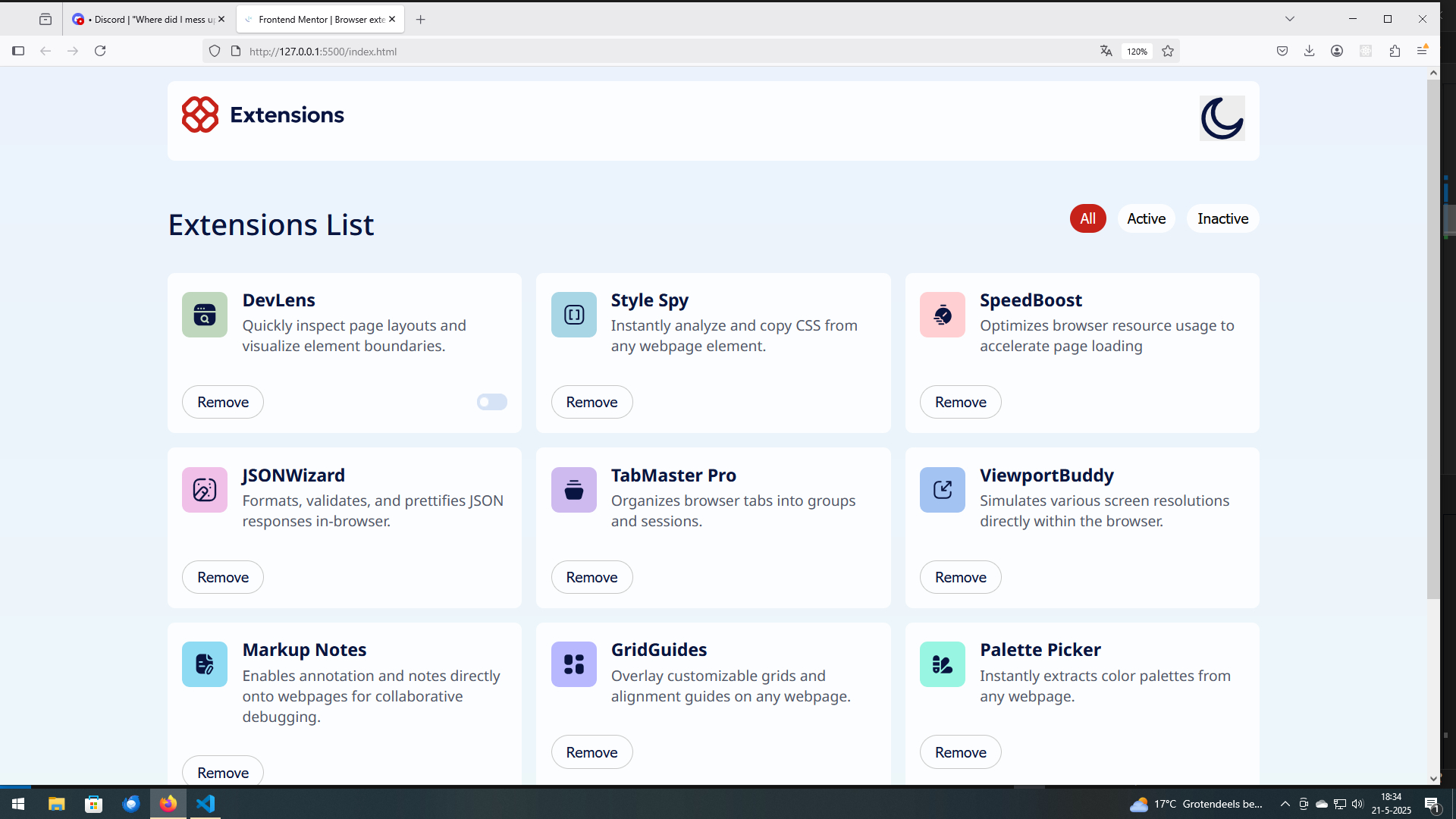The image size is (1456, 819).
Task: Expand the list all tabs dropdown
Action: tap(1290, 19)
